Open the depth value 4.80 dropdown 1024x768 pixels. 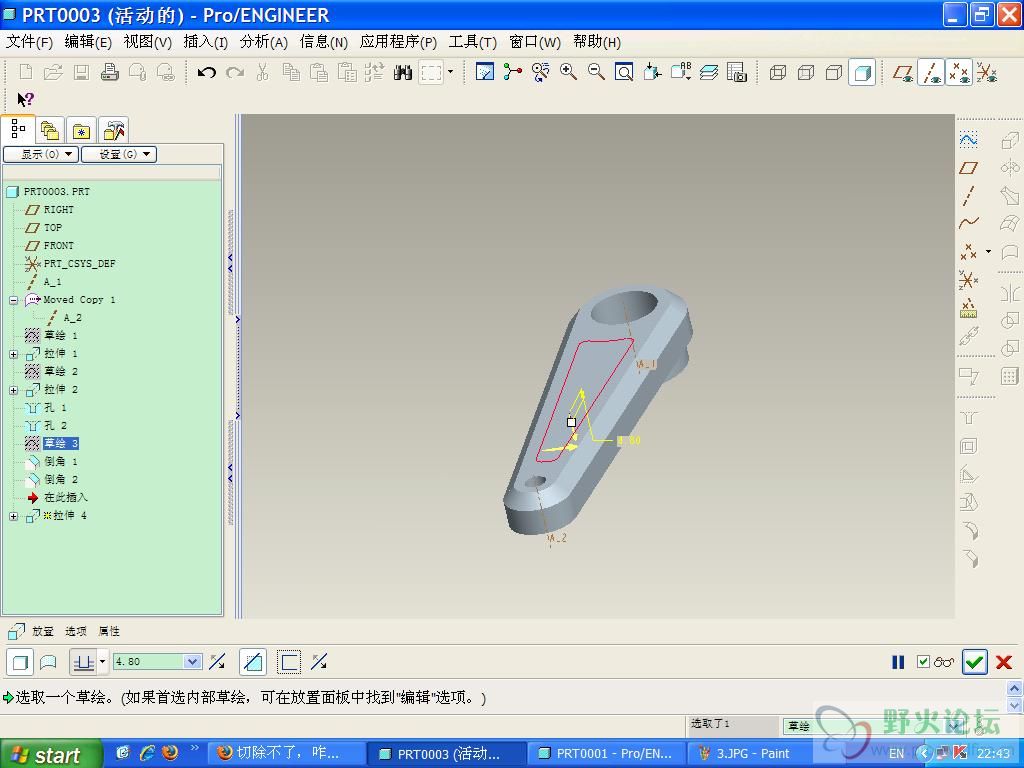click(192, 662)
